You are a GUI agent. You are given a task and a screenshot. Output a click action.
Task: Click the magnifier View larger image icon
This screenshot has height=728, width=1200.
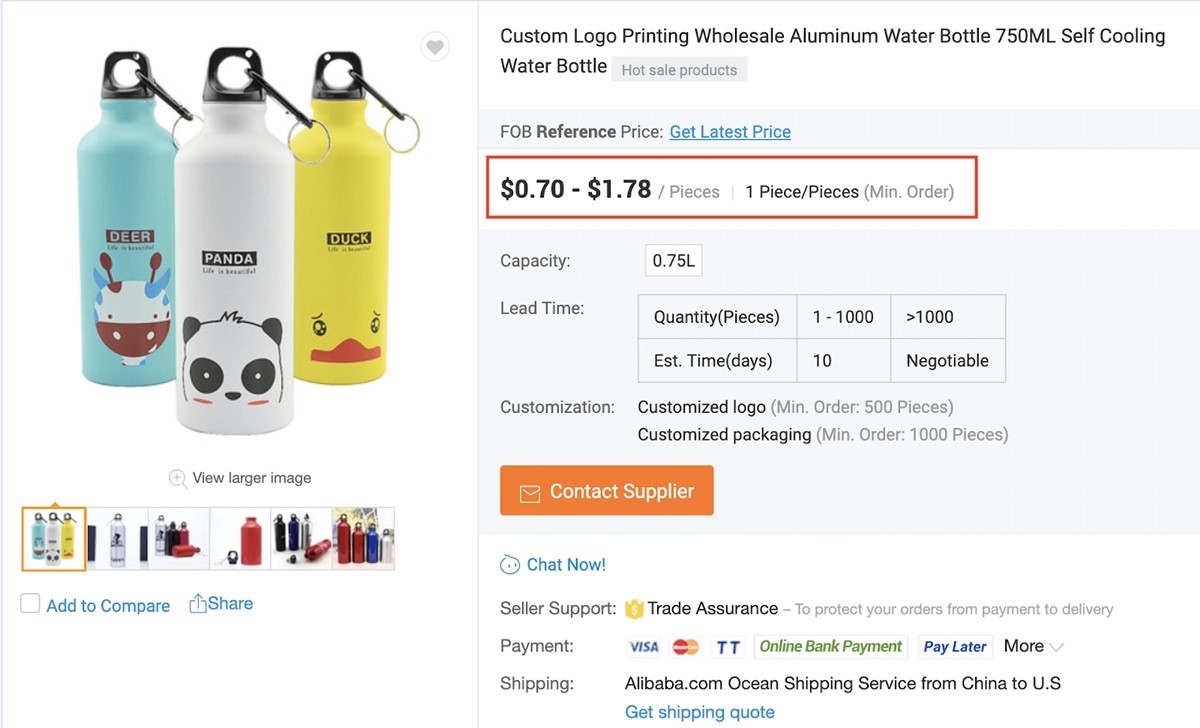click(x=178, y=478)
